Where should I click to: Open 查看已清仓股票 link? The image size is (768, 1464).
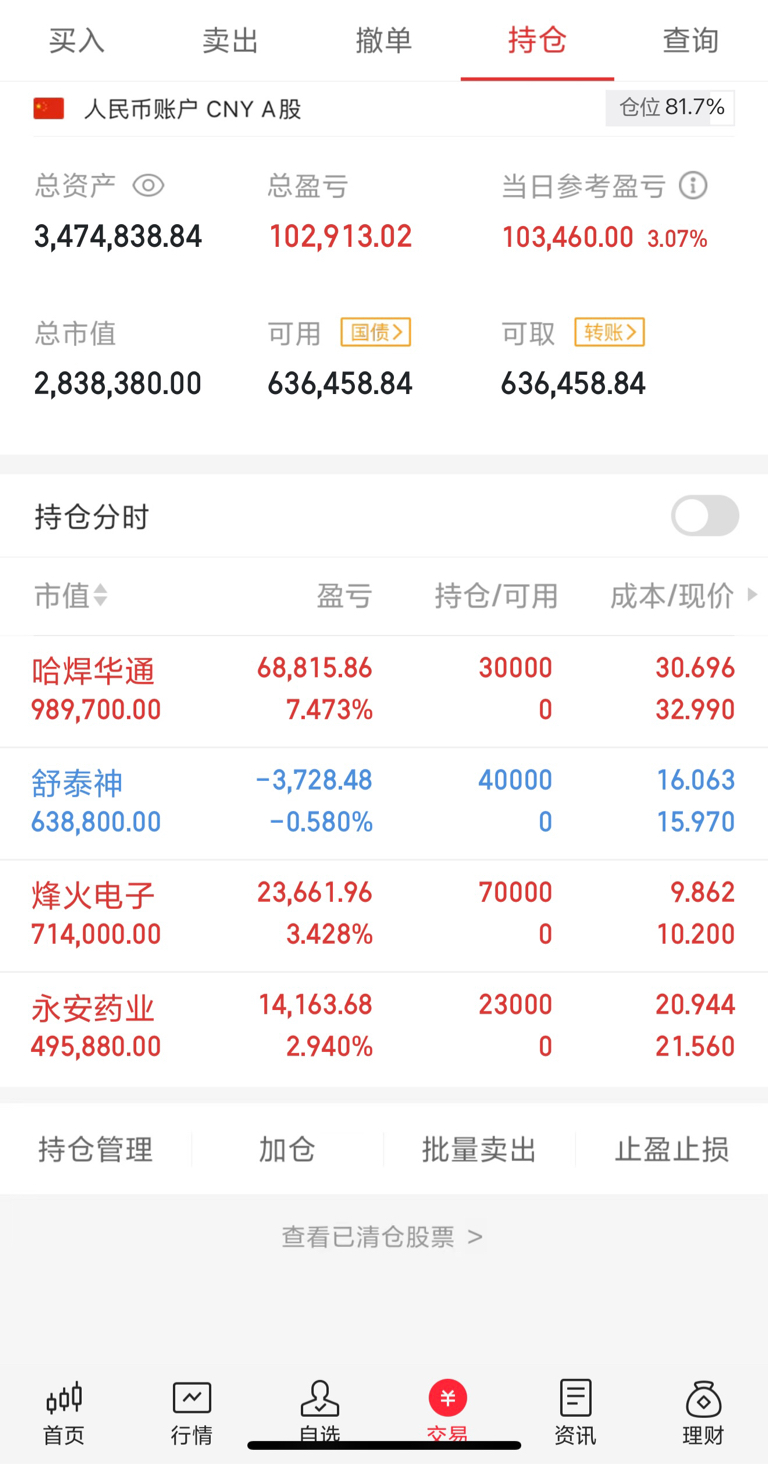pyautogui.click(x=382, y=1237)
